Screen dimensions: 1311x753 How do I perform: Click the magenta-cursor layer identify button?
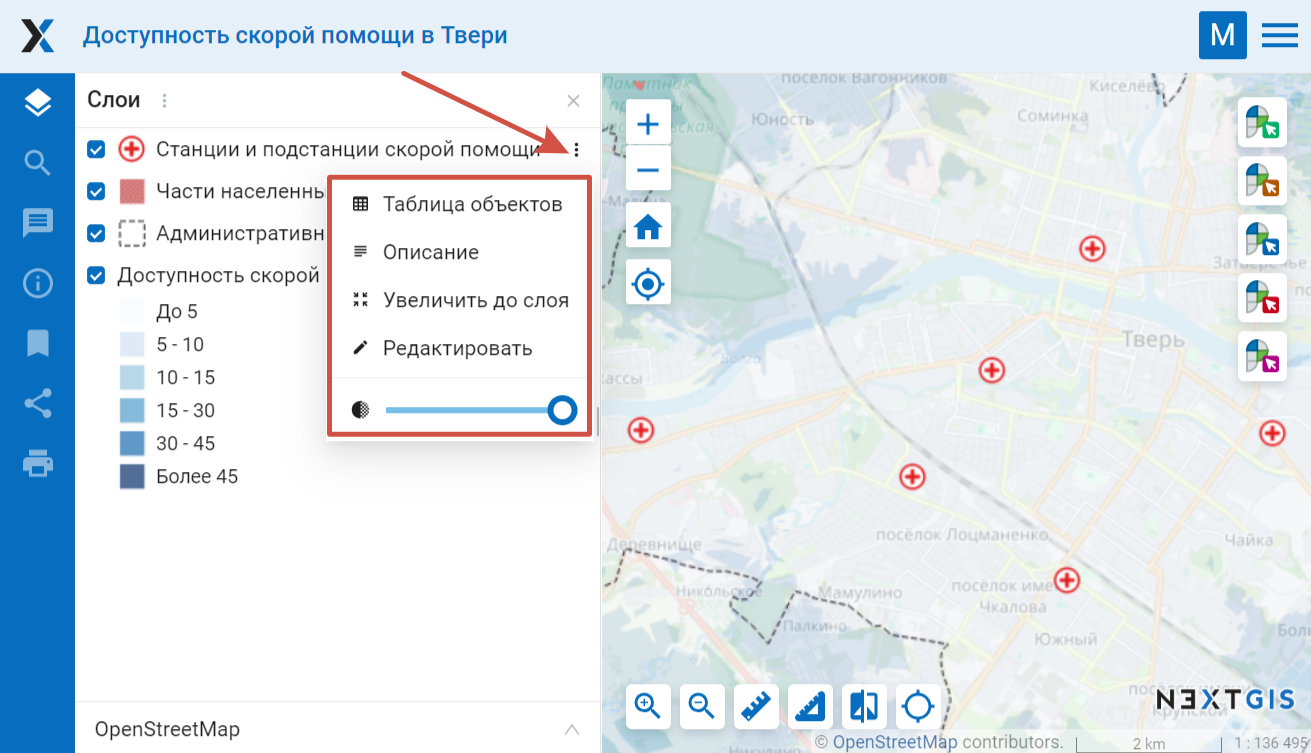[1260, 357]
